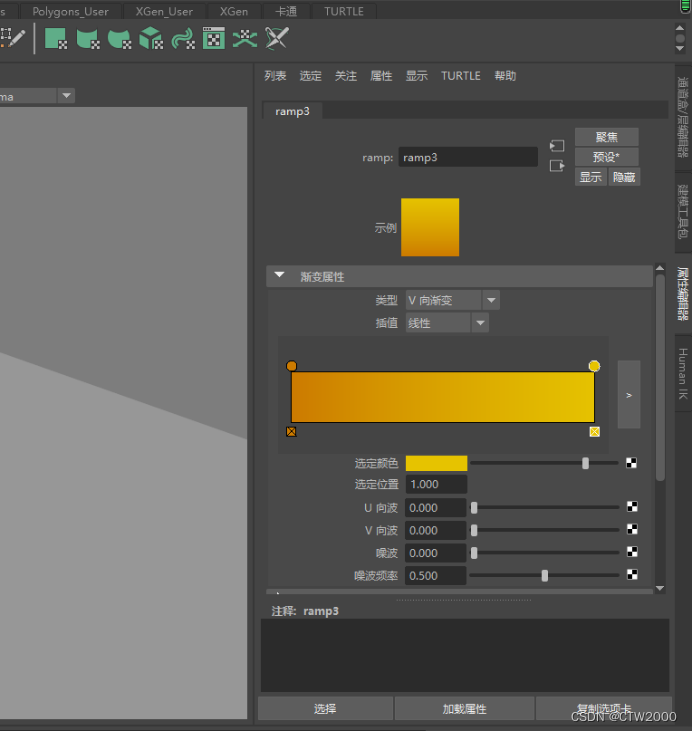
Task: Click the 选定颜色 checker map button
Action: (x=631, y=463)
